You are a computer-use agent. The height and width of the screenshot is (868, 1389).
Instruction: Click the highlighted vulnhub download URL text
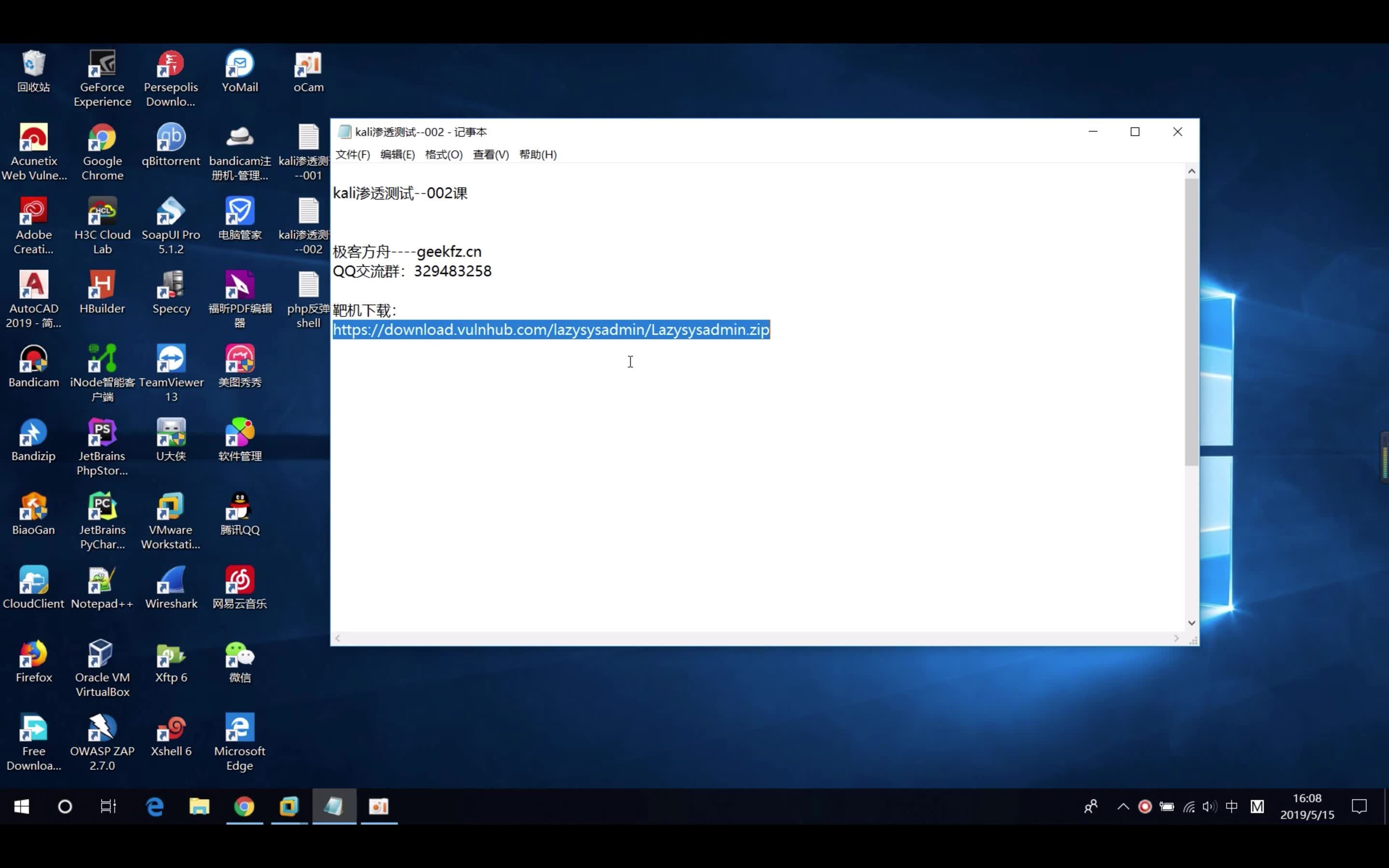(551, 329)
